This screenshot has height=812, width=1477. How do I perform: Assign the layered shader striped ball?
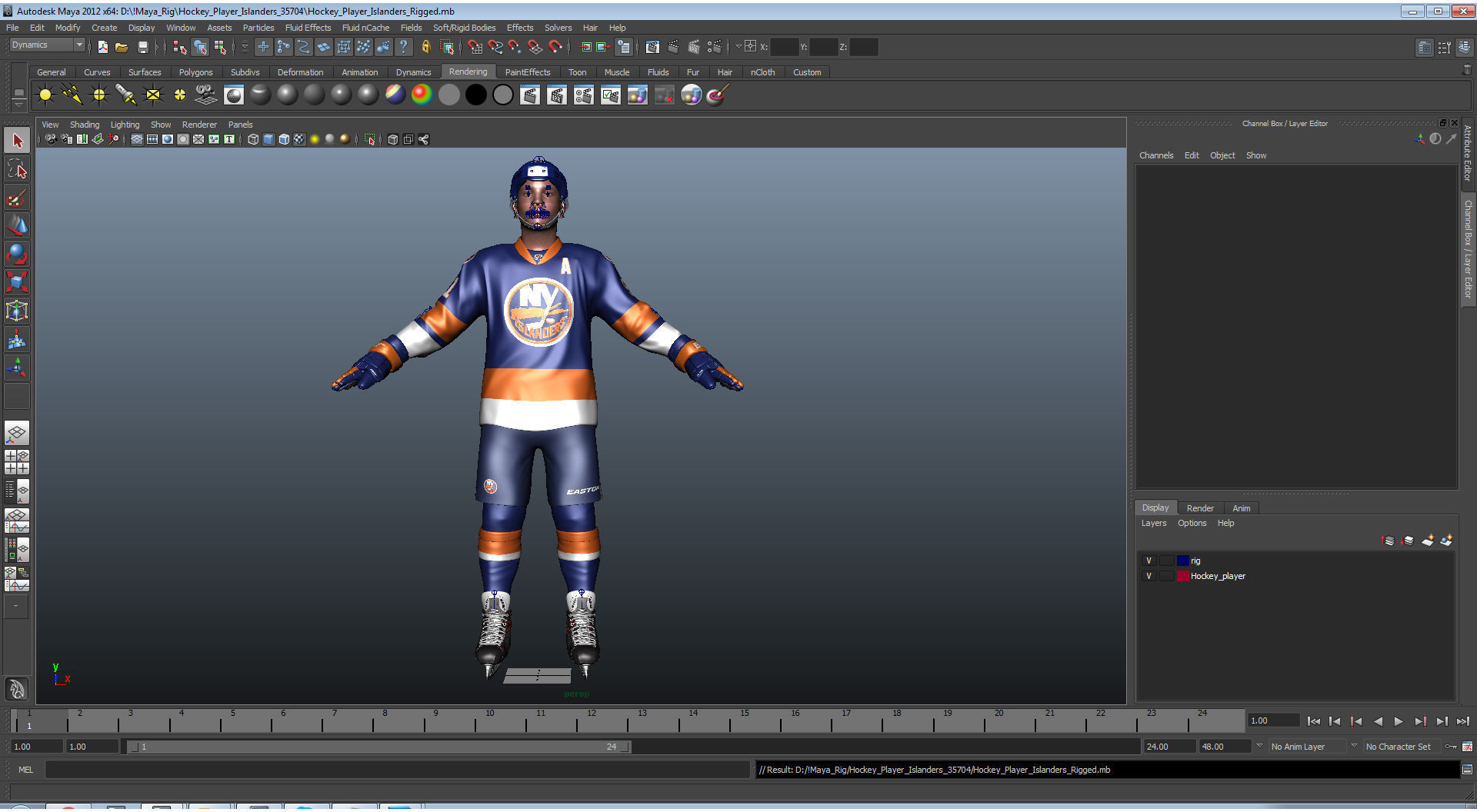point(395,95)
